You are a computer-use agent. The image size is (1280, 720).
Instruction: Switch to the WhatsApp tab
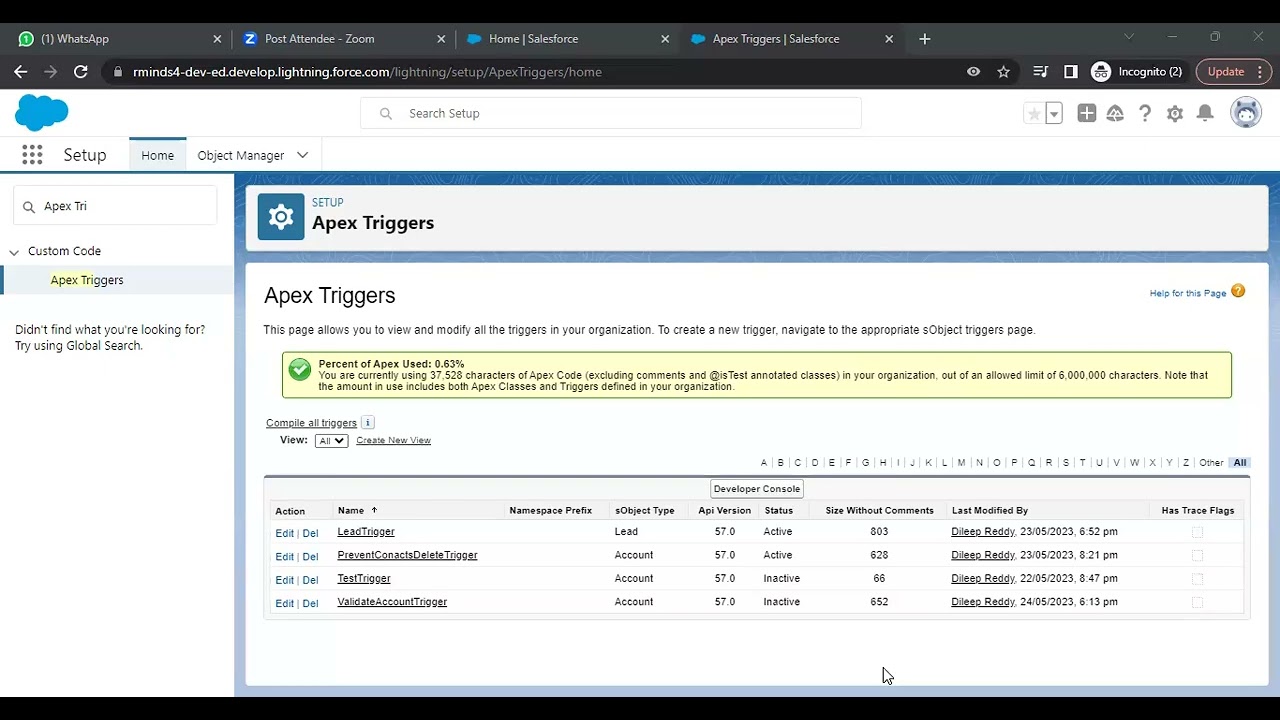pyautogui.click(x=120, y=39)
